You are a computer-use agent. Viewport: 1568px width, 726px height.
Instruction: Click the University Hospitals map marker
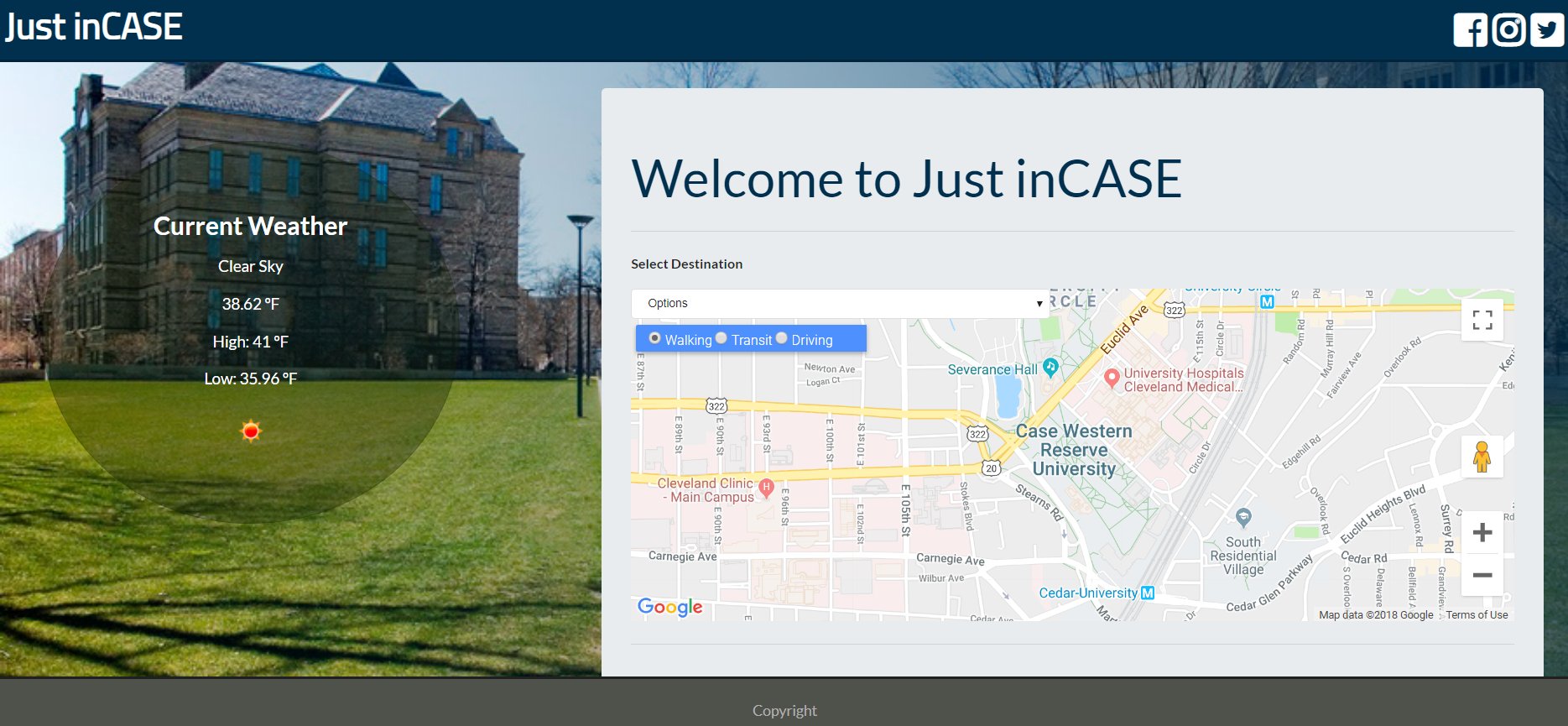pyautogui.click(x=1112, y=379)
